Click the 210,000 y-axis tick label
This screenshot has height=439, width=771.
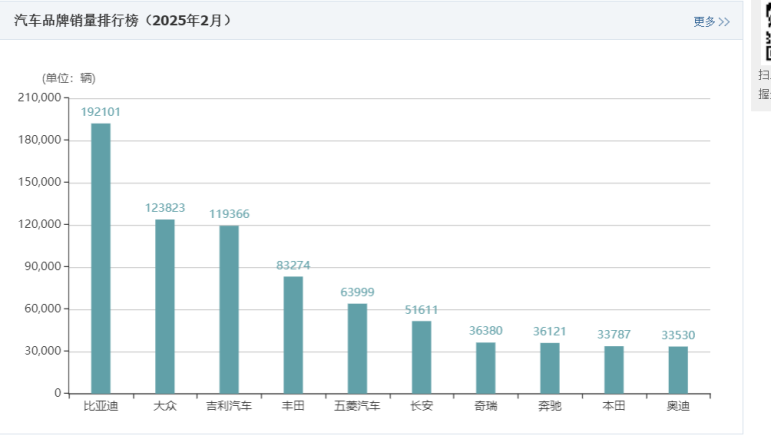click(39, 97)
